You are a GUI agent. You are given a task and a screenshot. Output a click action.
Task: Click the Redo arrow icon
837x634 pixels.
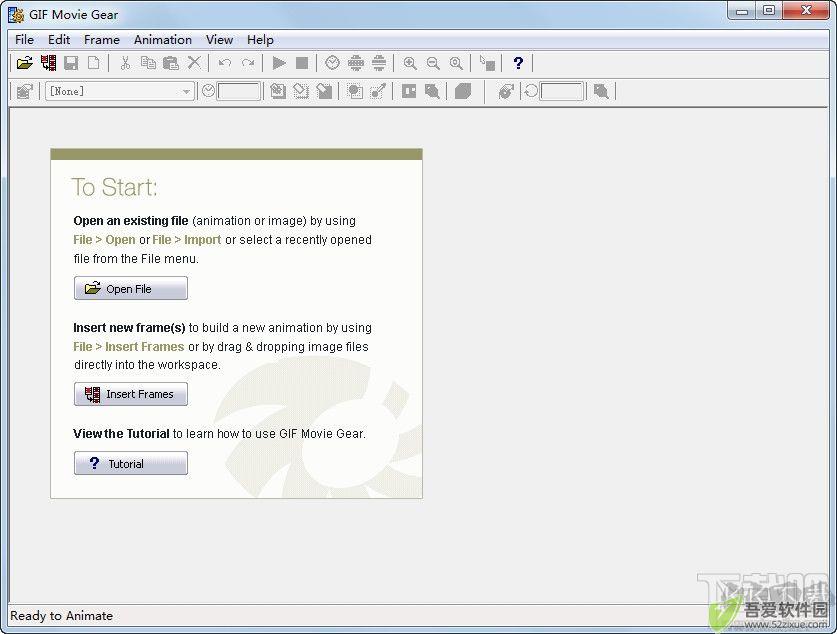pyautogui.click(x=248, y=63)
